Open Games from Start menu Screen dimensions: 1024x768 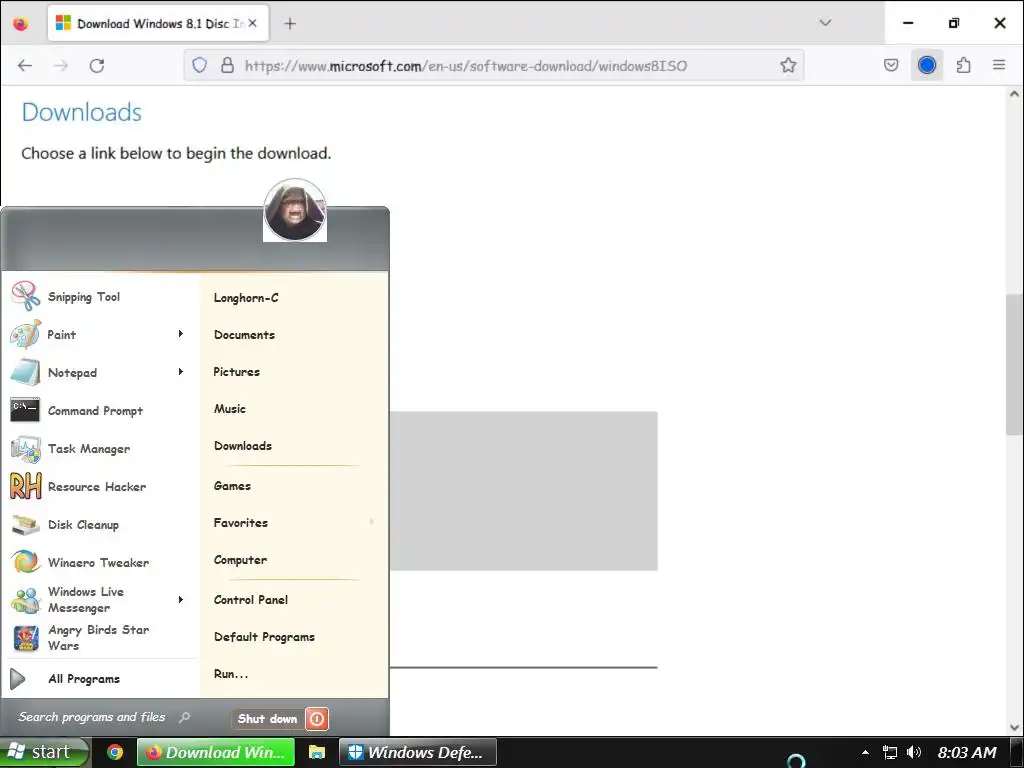(232, 486)
